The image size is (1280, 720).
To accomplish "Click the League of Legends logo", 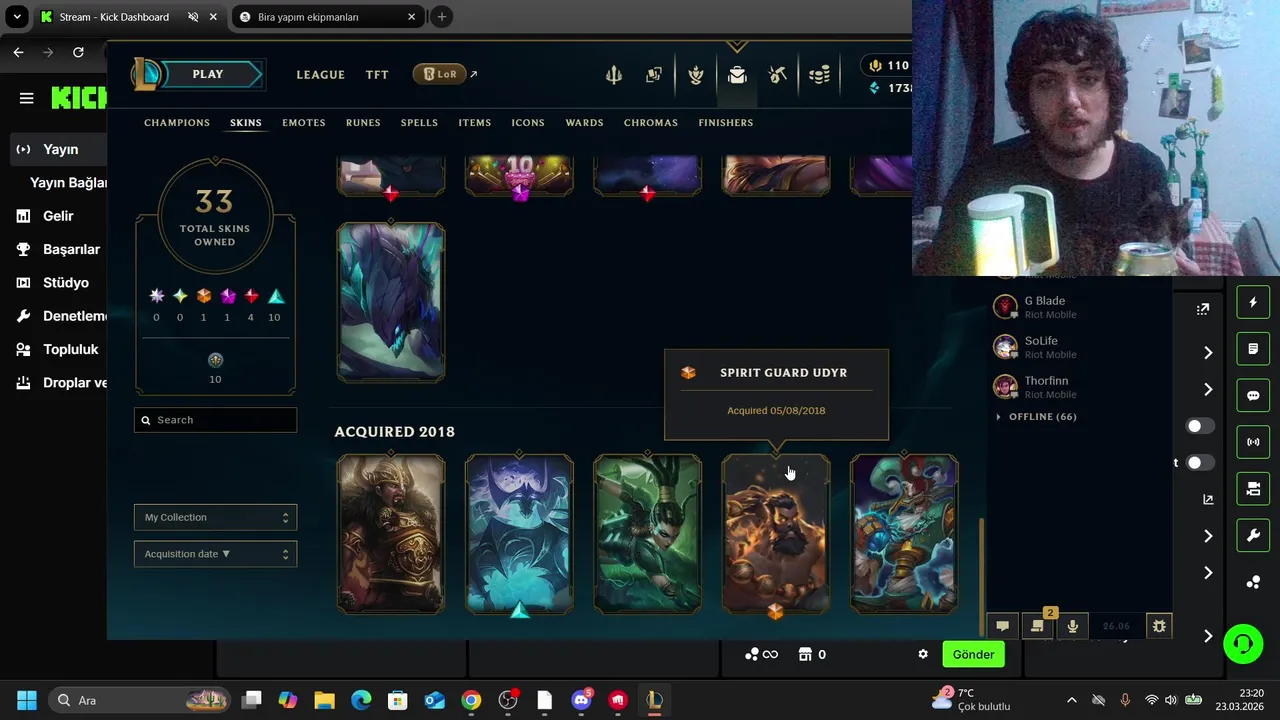I will pyautogui.click(x=148, y=74).
